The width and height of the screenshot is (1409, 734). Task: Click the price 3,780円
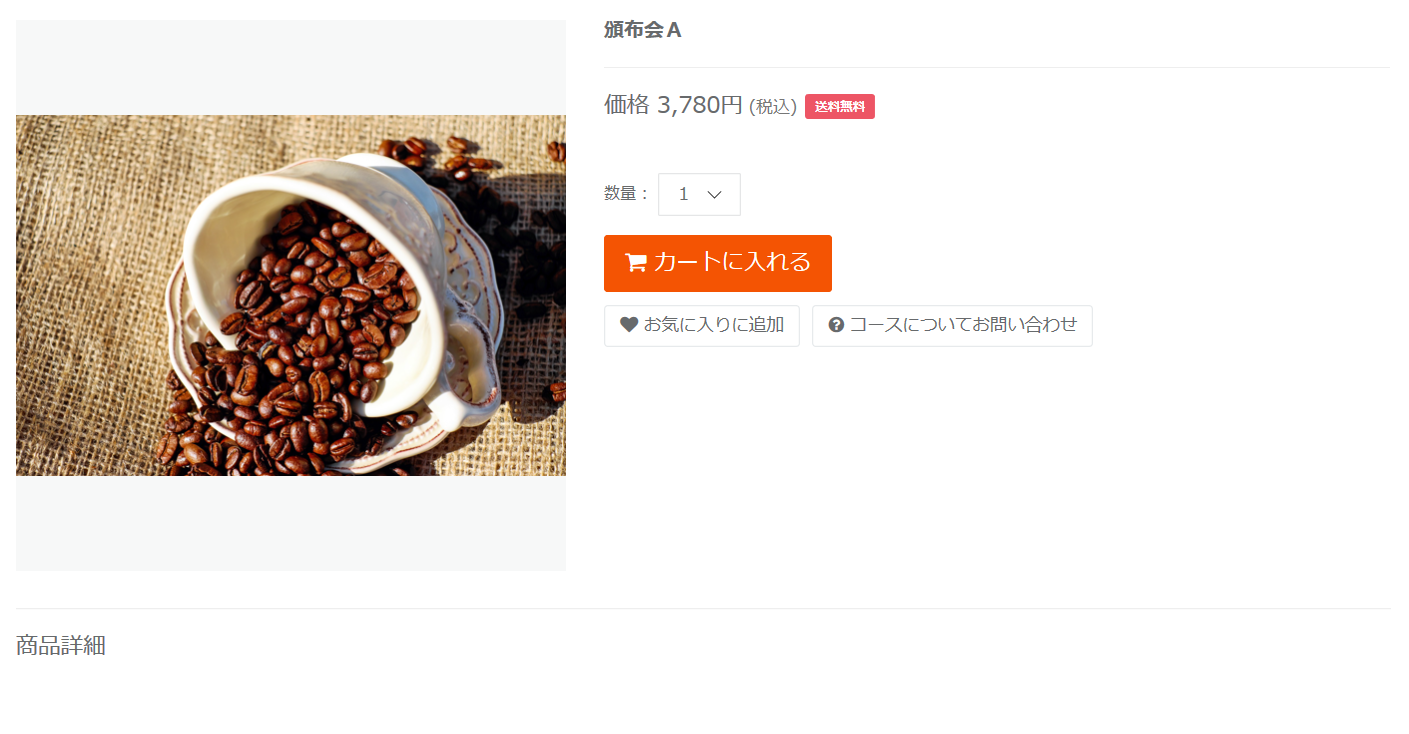pyautogui.click(x=700, y=105)
